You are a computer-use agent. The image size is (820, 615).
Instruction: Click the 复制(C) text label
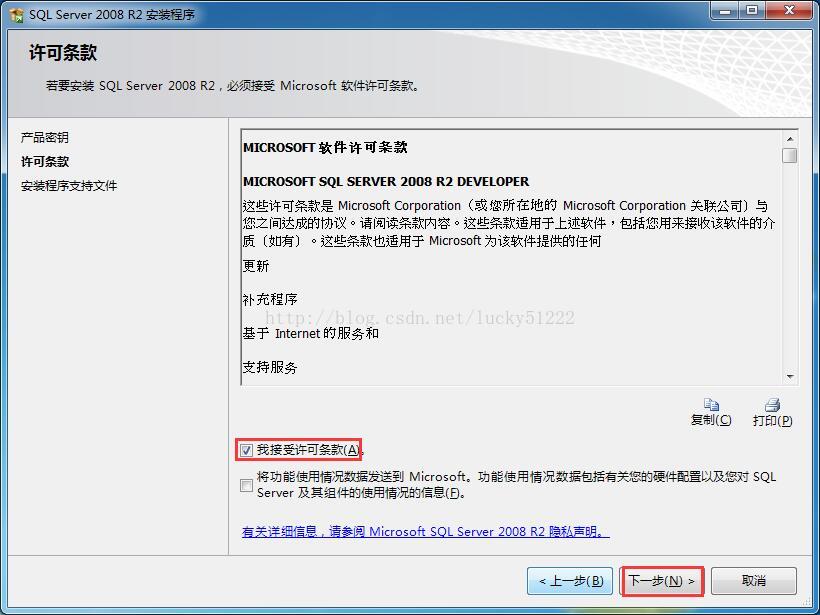click(711, 420)
